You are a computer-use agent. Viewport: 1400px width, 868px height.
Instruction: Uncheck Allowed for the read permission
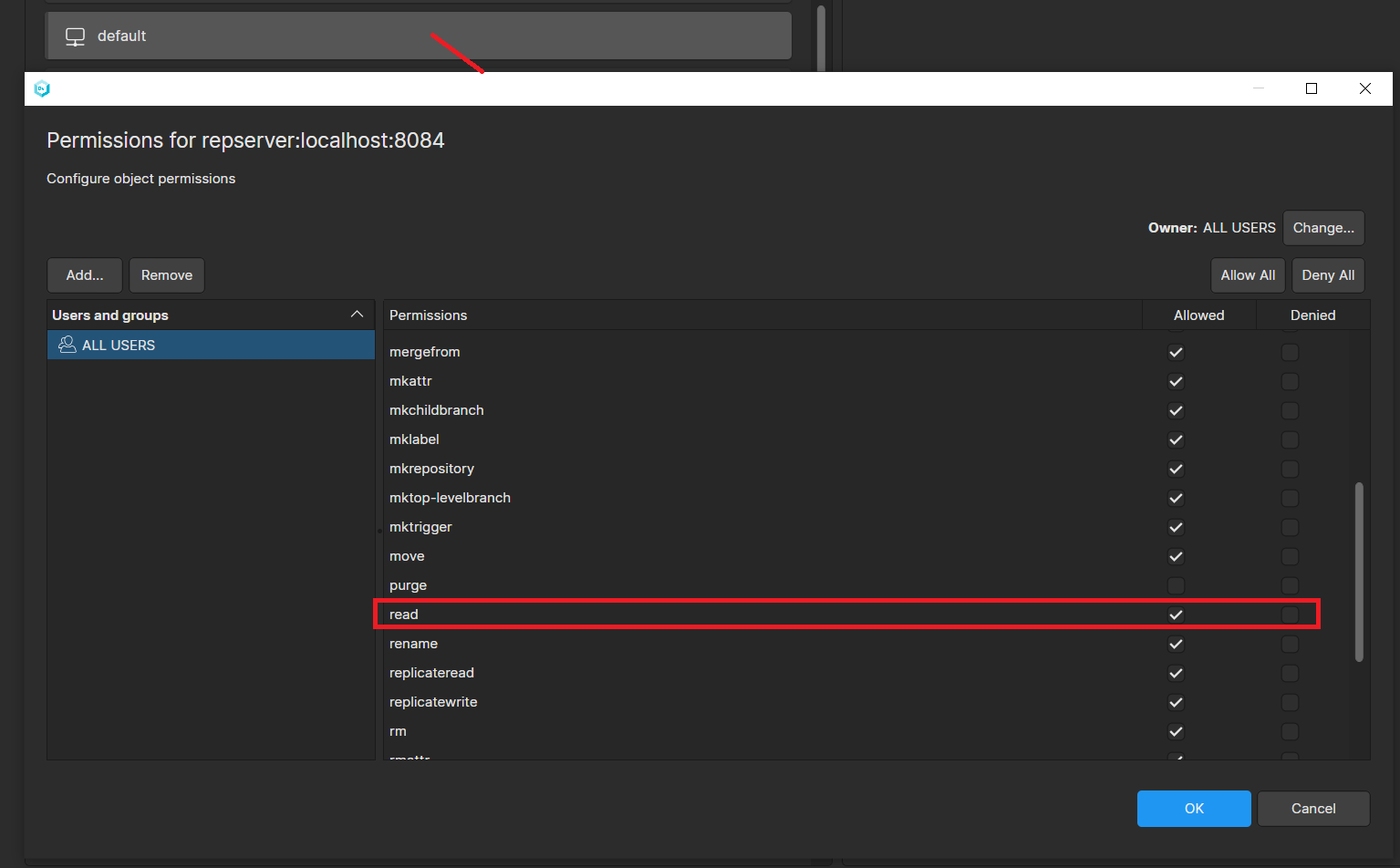(x=1176, y=614)
